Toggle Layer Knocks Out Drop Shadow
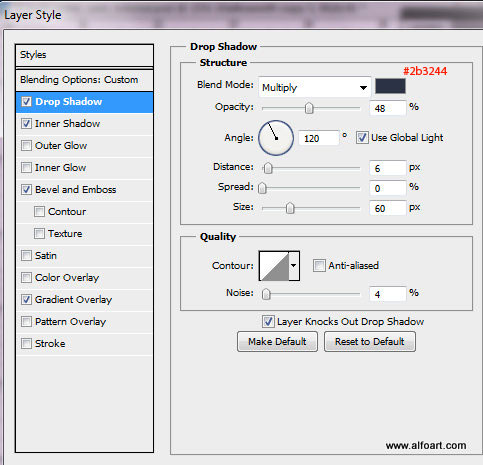Viewport: 483px width, 465px height. pyautogui.click(x=268, y=322)
